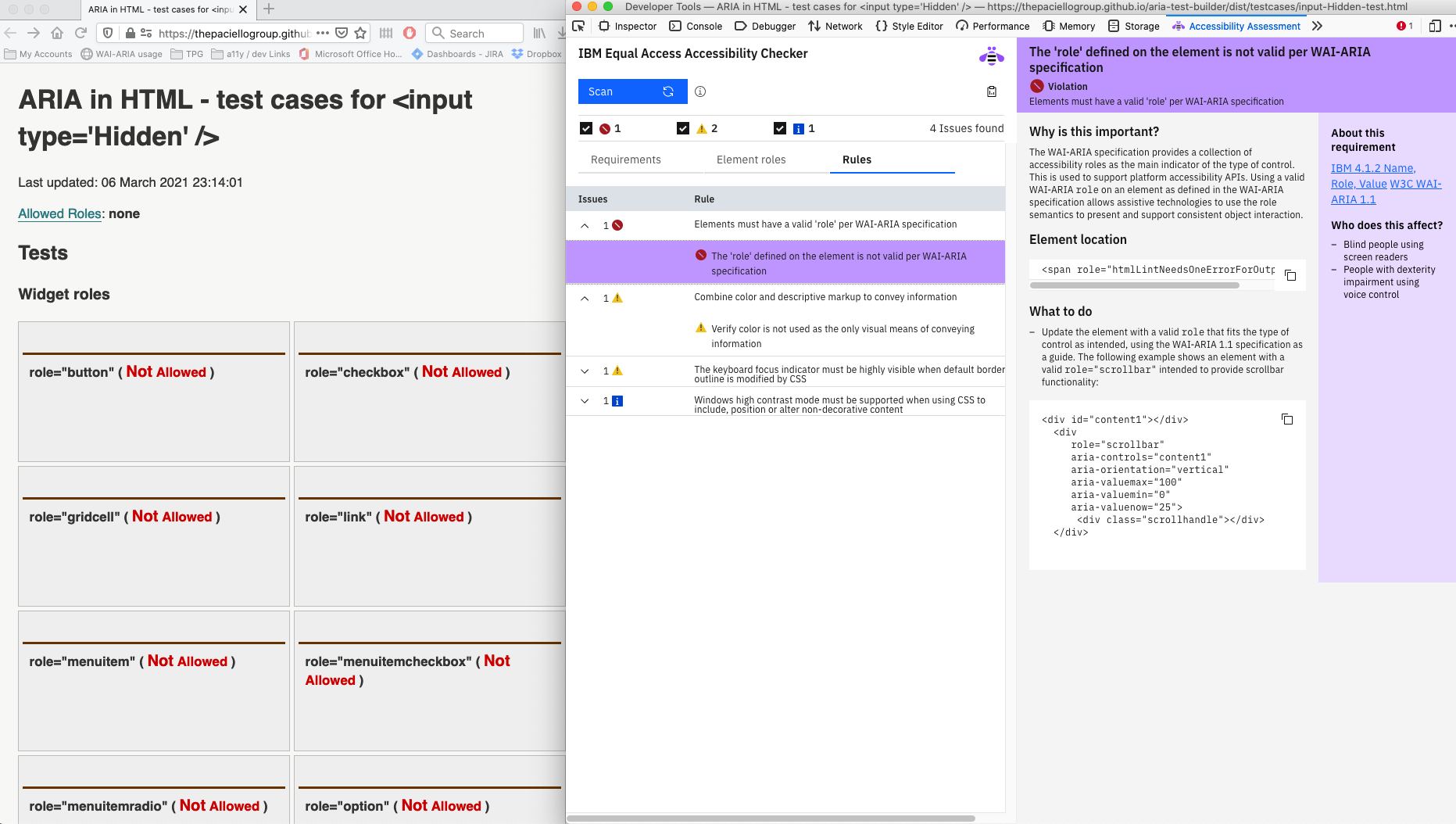Uncheck the information items filter checkbox
Viewport: 1456px width, 824px height.
780,128
